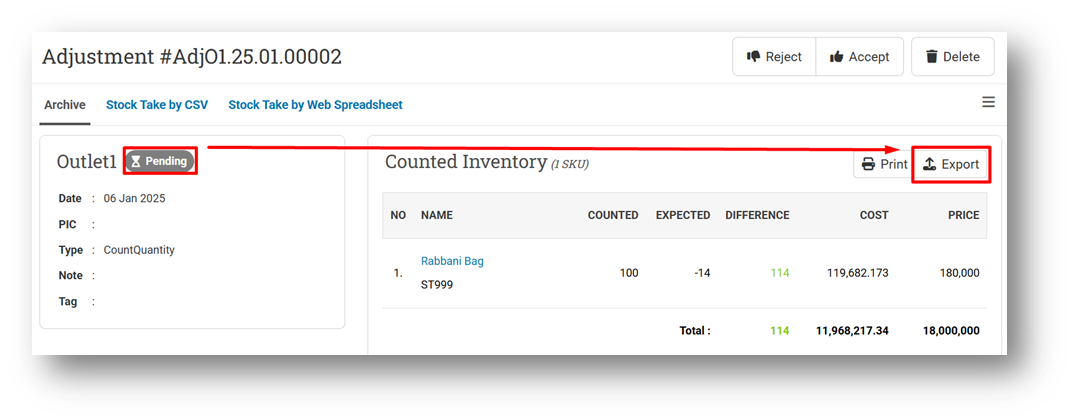Screen dimensions: 1072x420
Task: Click the COST column header
Action: [874, 215]
